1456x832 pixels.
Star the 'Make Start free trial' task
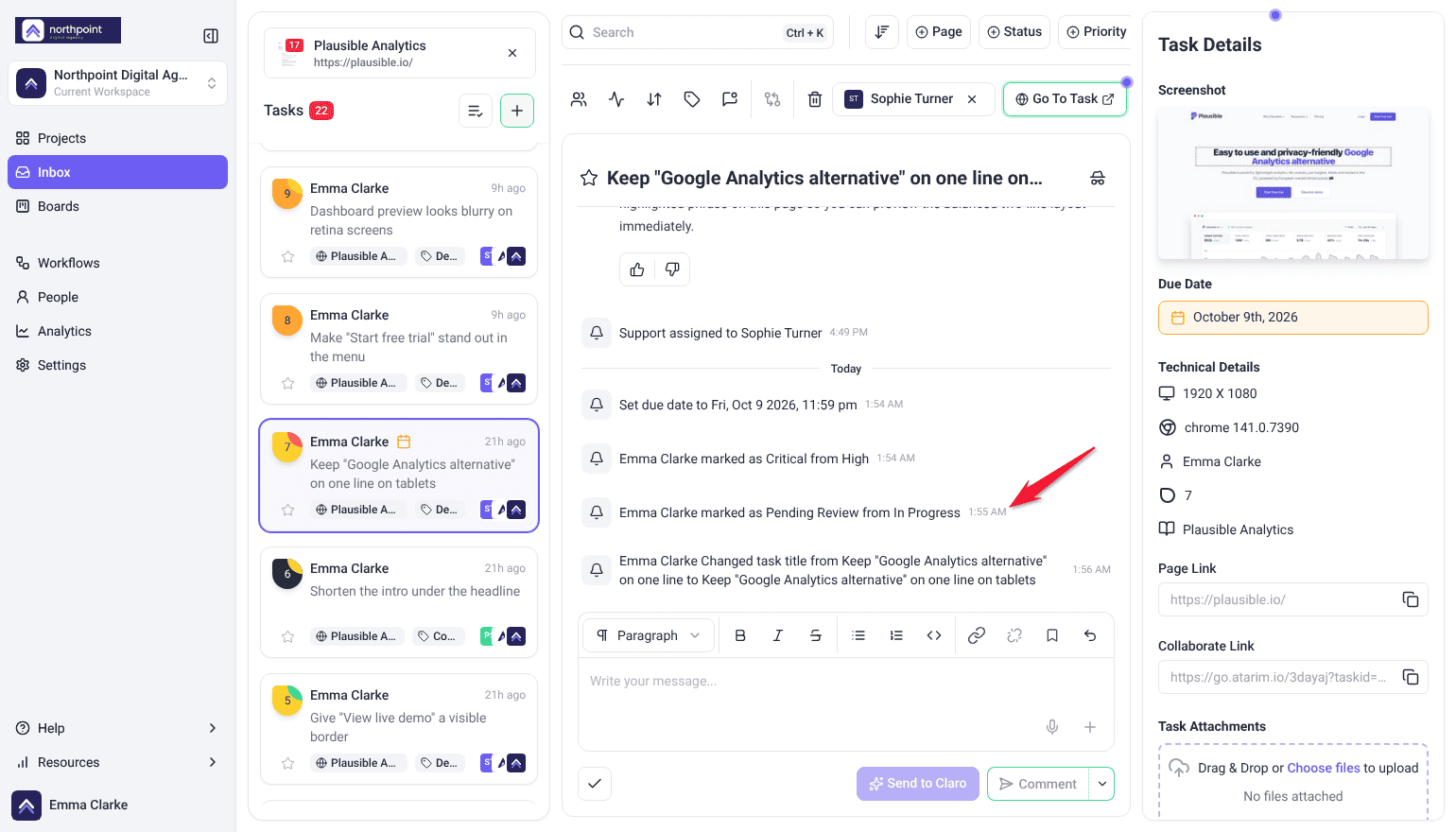coord(288,383)
